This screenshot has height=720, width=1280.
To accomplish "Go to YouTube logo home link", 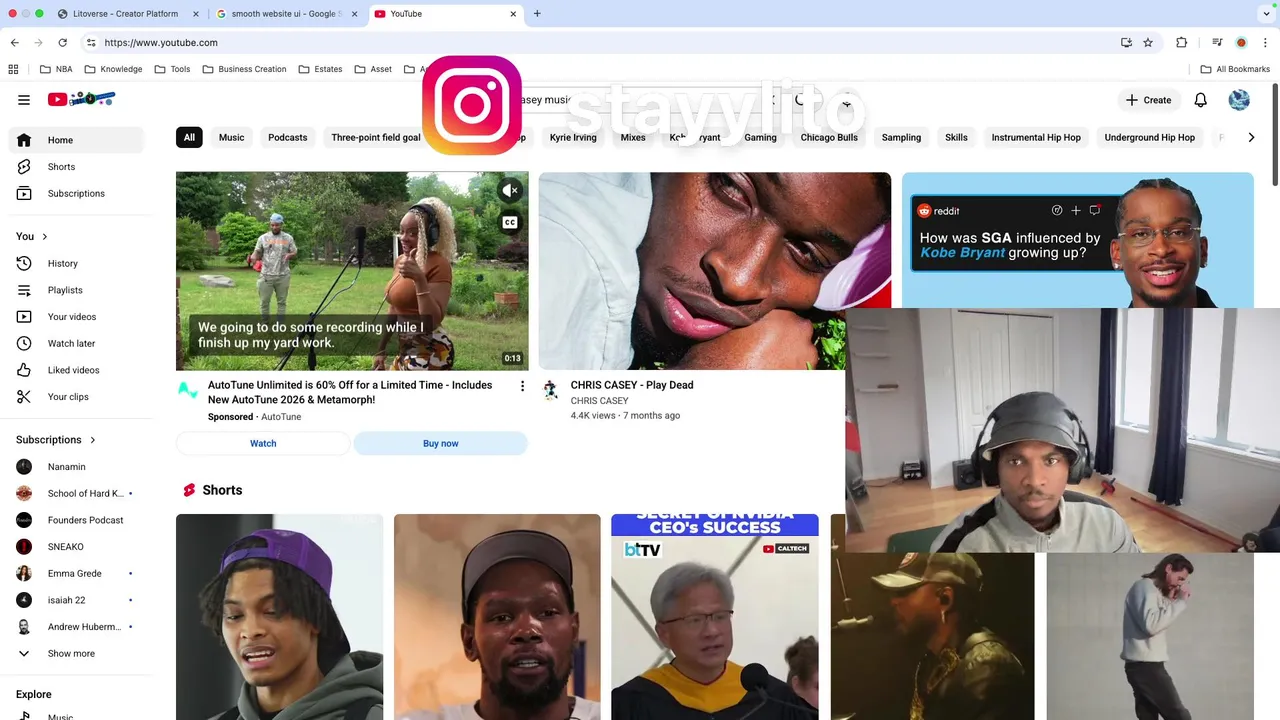I will [x=82, y=99].
